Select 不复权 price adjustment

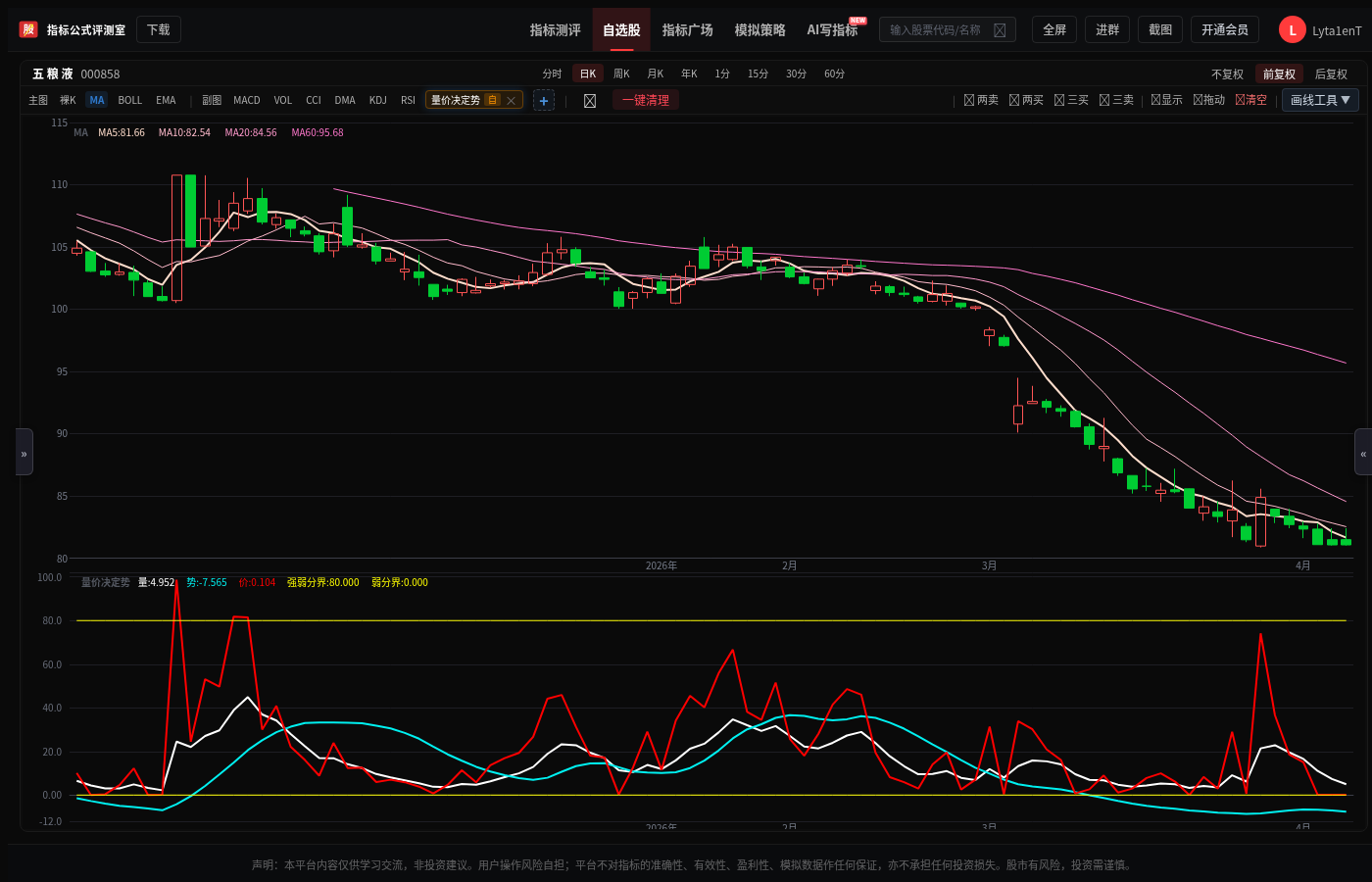click(1227, 74)
